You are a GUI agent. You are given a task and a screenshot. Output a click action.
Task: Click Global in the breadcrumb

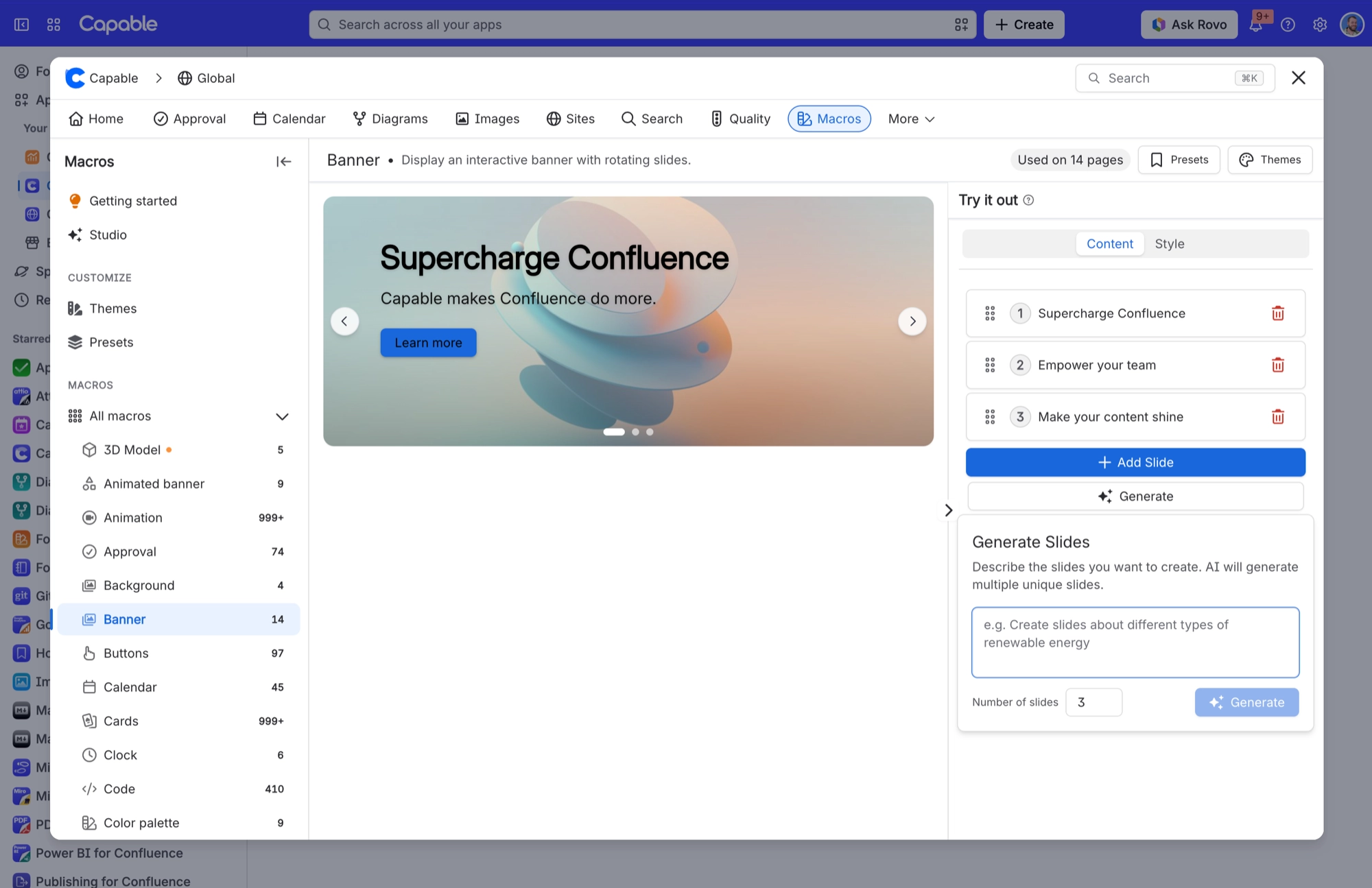[206, 78]
